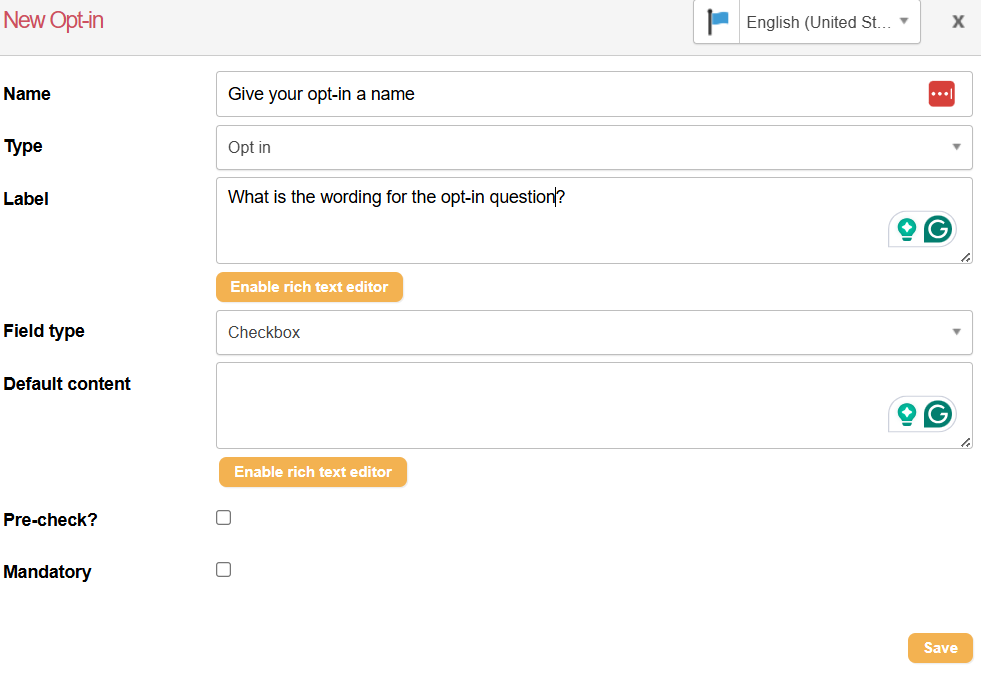The image size is (981, 674).
Task: Expand the Type dropdown showing Opt in
Action: click(594, 147)
